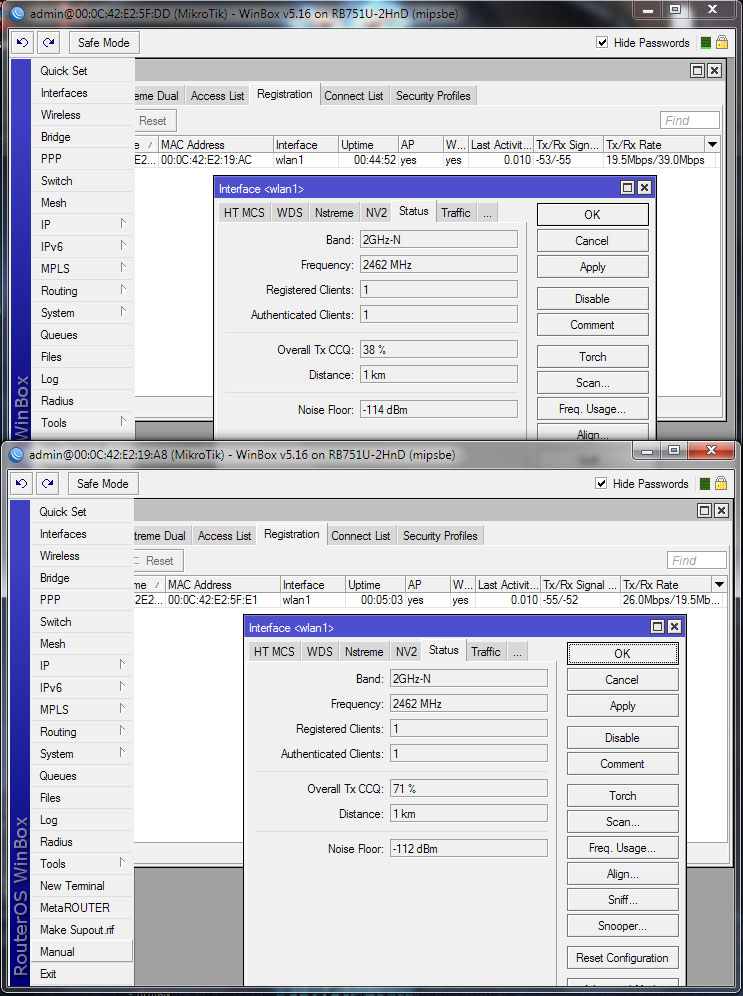Select registration row 00:0C:42:E2:19:AC

coord(427,160)
